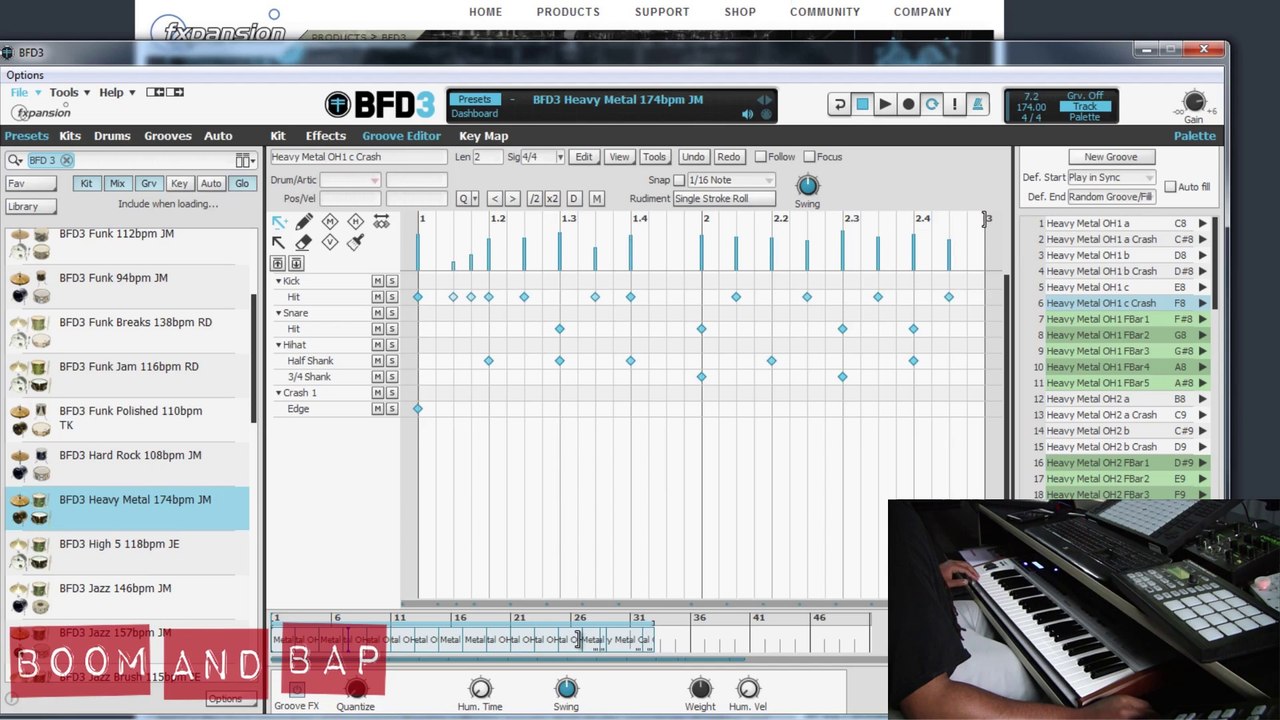Screen dimensions: 1280x720
Task: Solo the Snare lane
Action: pyautogui.click(x=391, y=313)
